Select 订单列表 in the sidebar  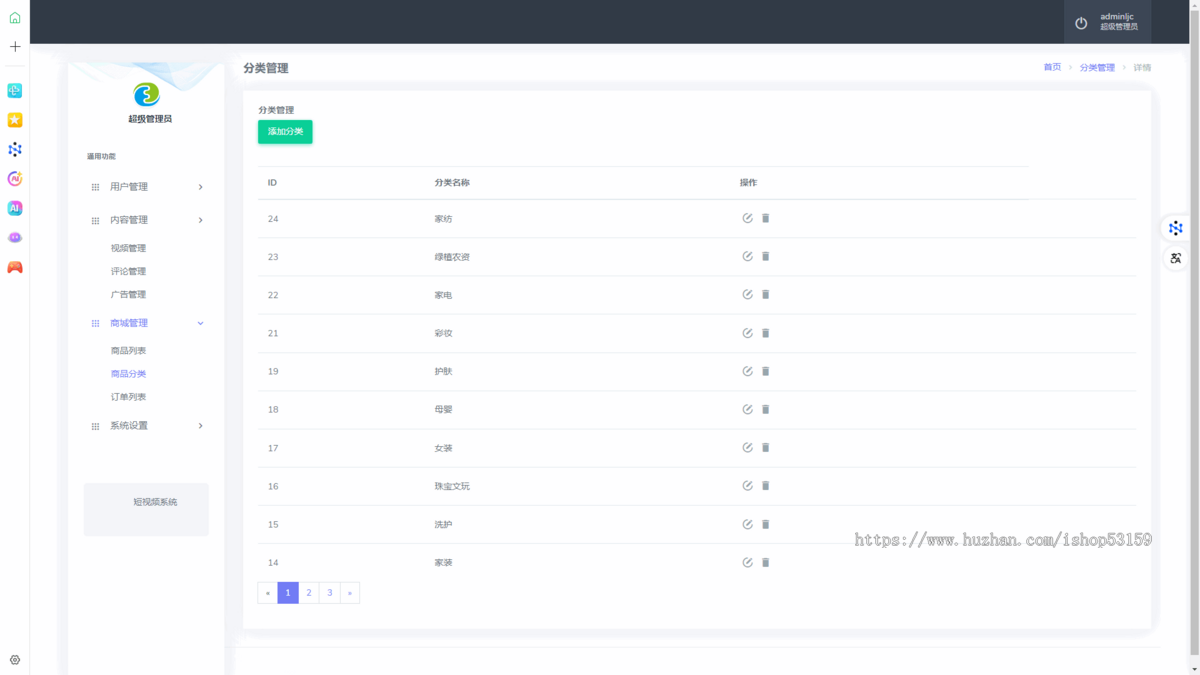[128, 397]
